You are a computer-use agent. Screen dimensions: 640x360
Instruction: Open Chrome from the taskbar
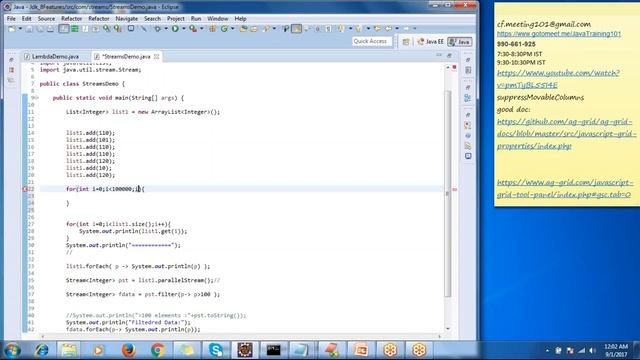pos(158,350)
